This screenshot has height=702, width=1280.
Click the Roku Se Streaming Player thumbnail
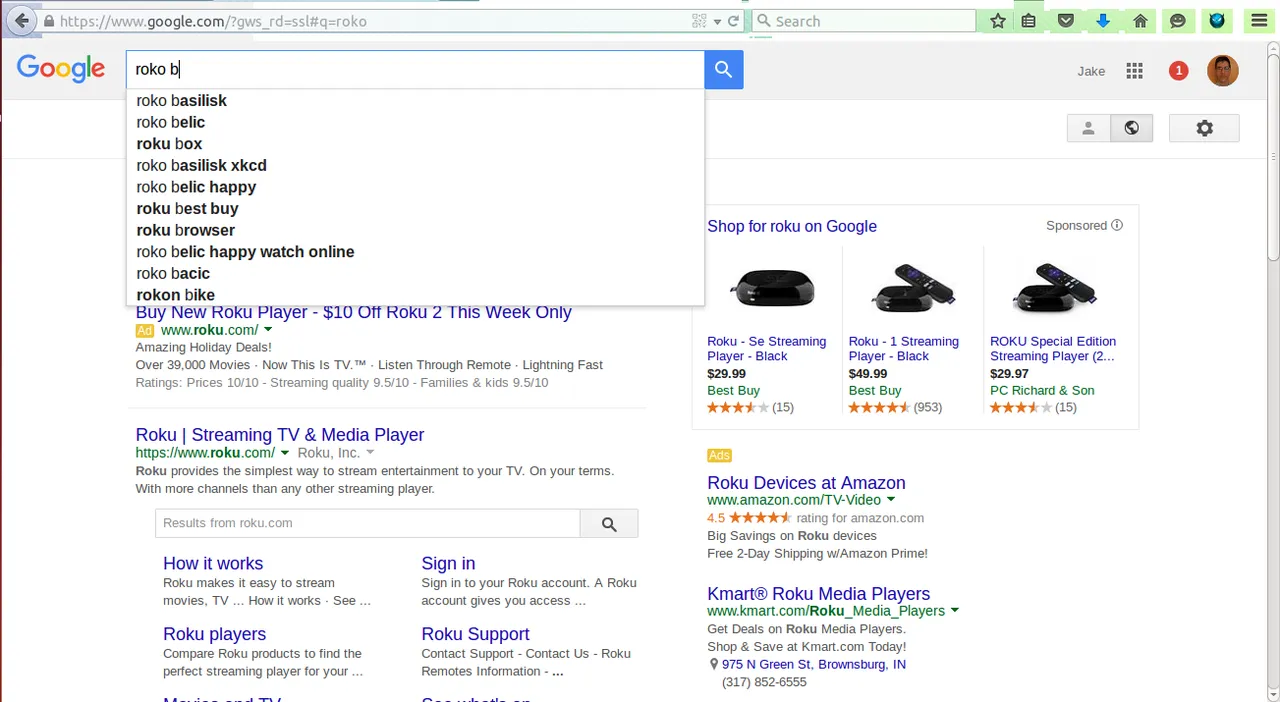point(772,289)
